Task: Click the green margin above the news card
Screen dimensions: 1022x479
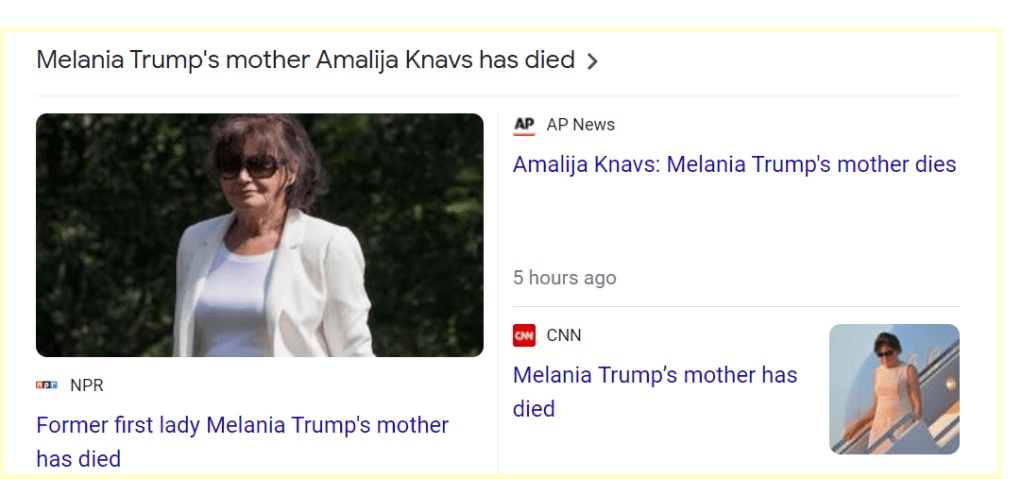Action: [500, 12]
